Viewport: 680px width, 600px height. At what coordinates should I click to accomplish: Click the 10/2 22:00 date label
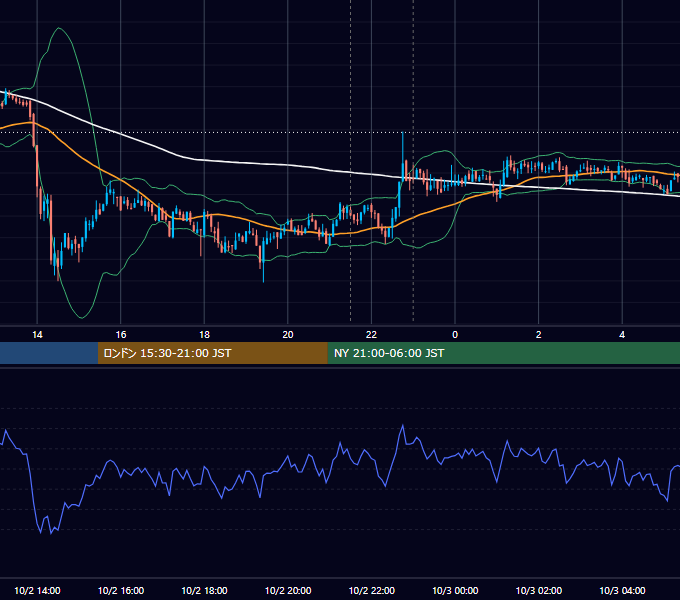372,590
